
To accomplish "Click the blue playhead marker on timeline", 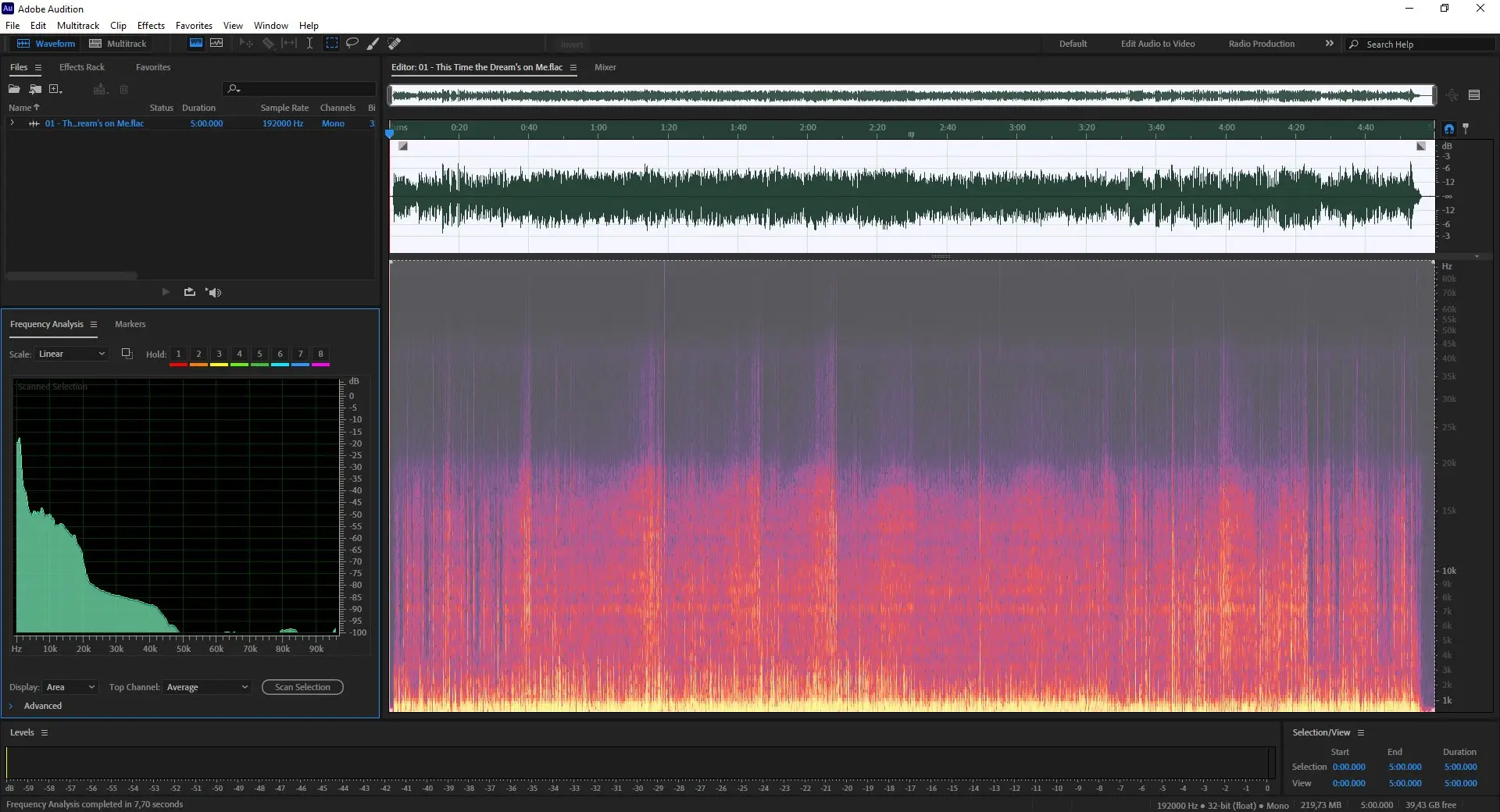I will click(390, 134).
